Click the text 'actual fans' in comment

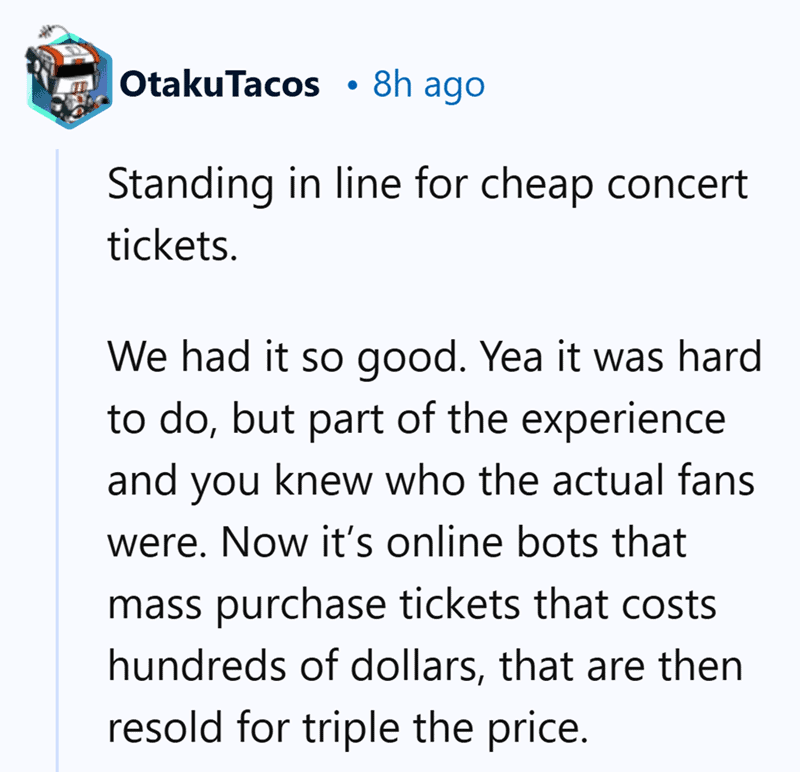click(x=654, y=480)
